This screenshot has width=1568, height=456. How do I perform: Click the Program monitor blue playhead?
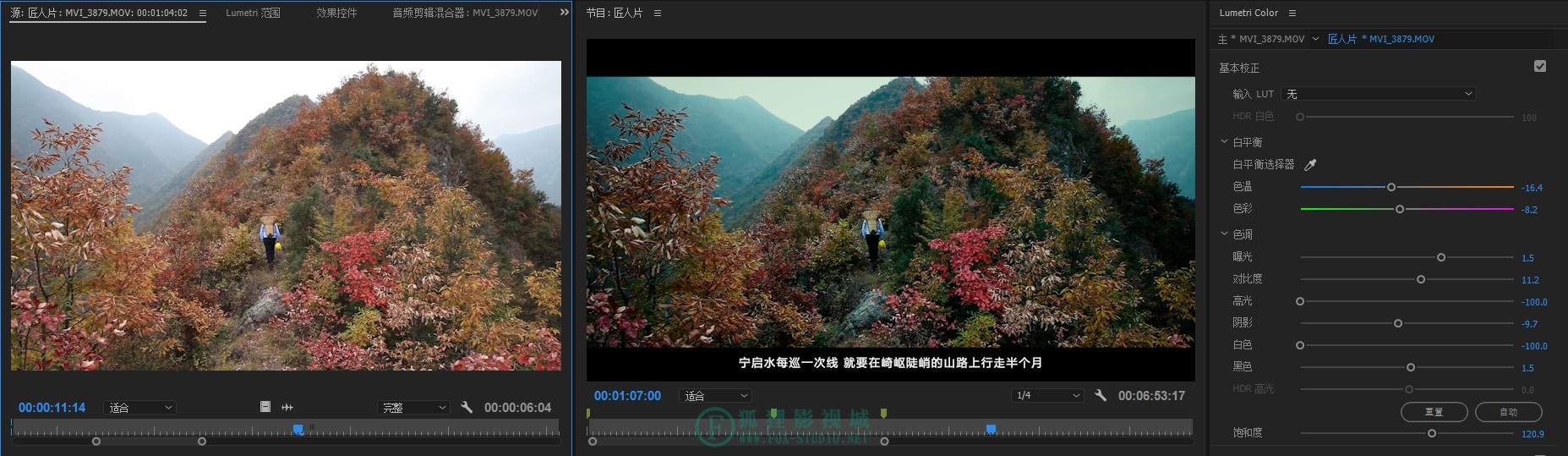(991, 429)
